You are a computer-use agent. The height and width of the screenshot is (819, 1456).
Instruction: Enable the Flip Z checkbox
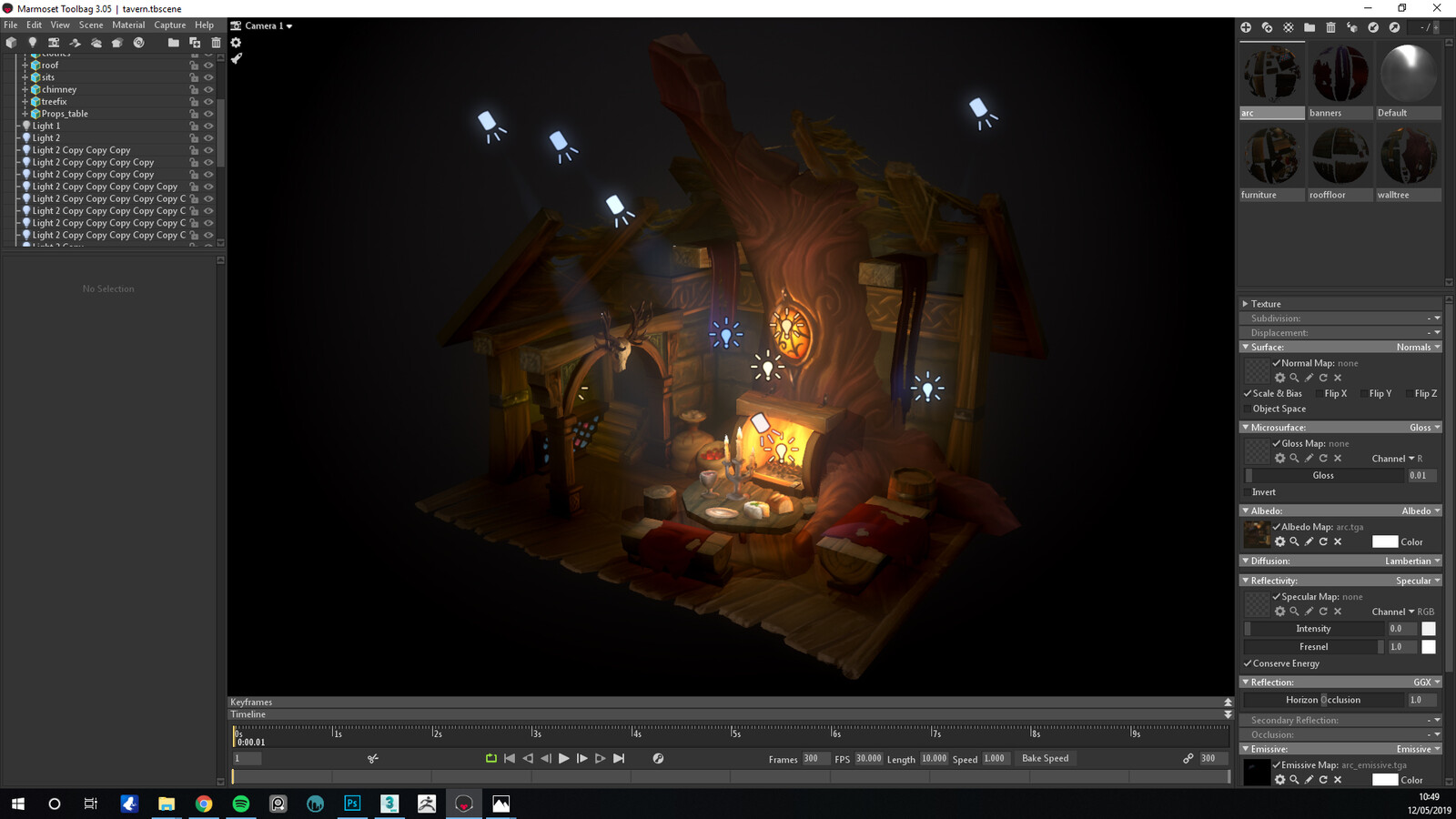pyautogui.click(x=1410, y=394)
